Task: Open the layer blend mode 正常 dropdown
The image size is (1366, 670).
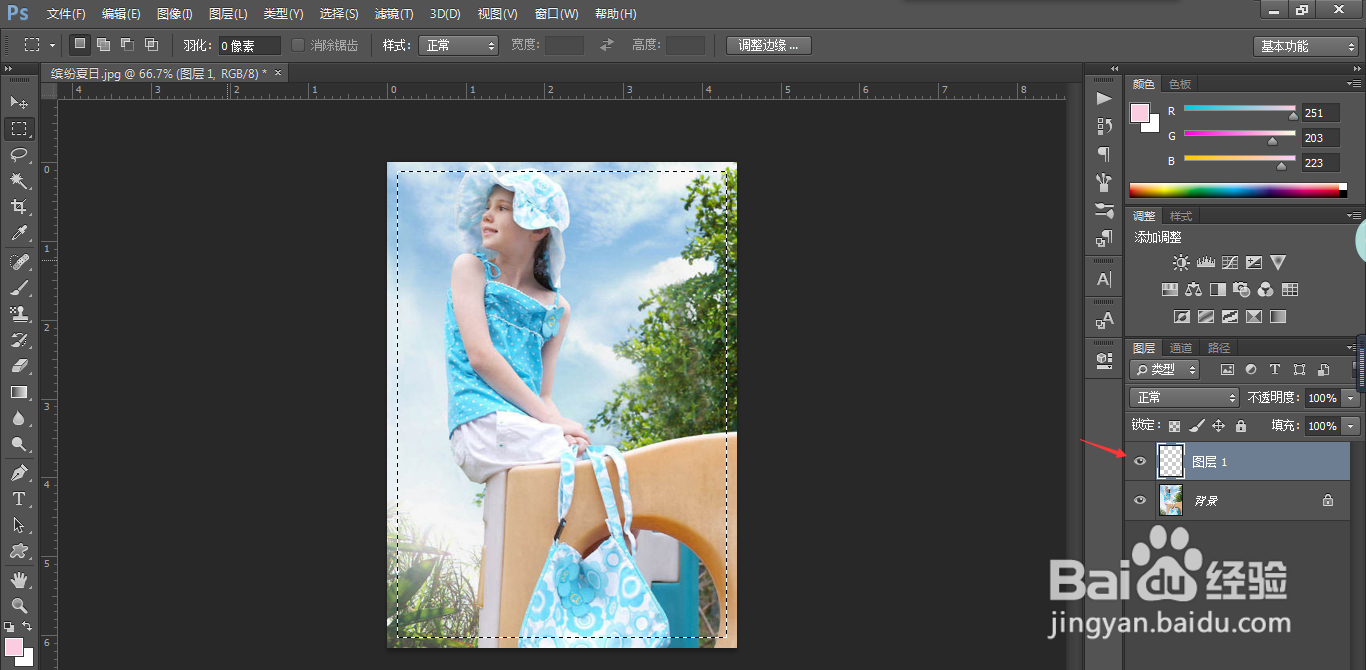Action: (x=1184, y=398)
